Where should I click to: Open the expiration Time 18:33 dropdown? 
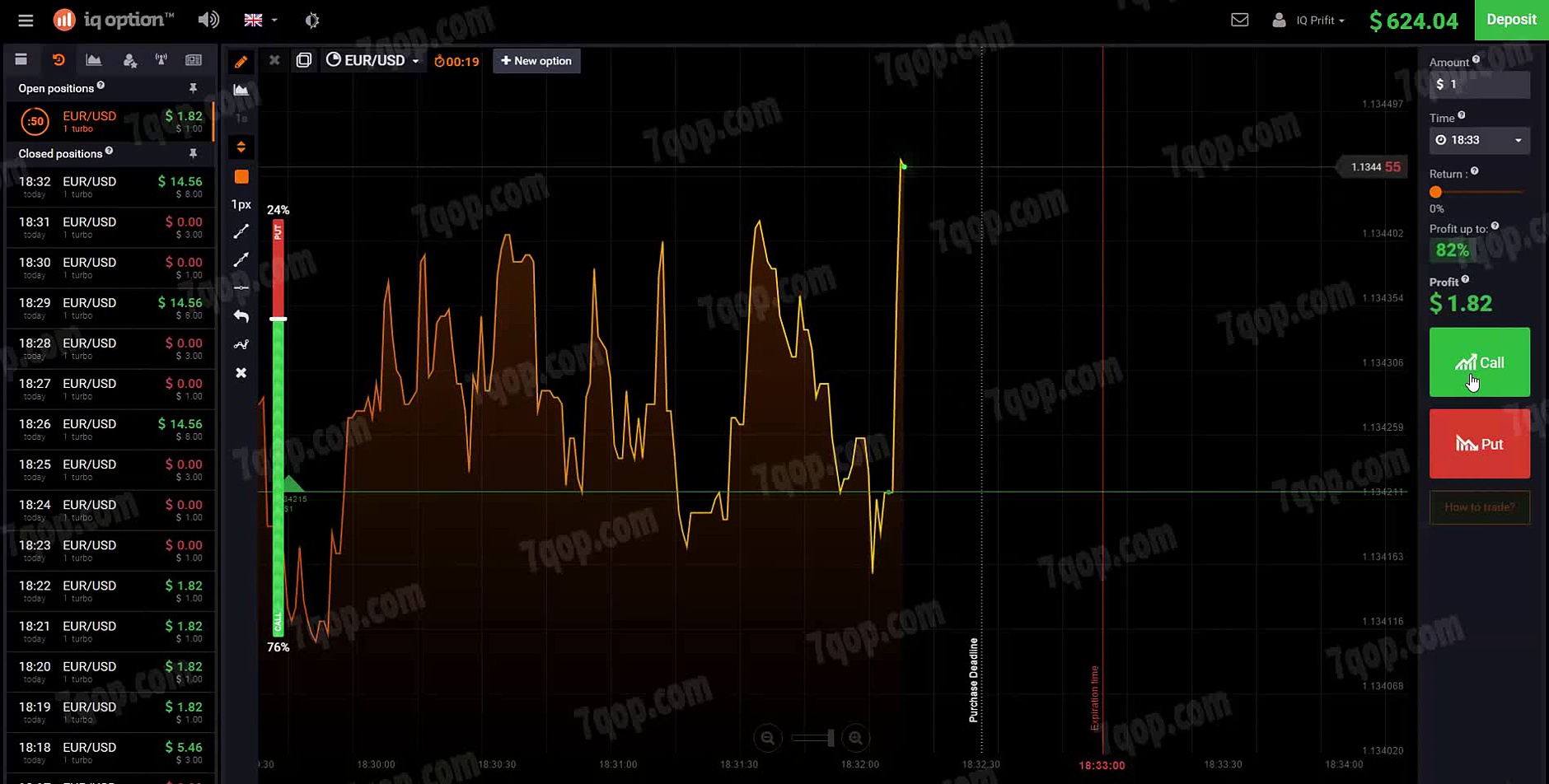(1480, 140)
